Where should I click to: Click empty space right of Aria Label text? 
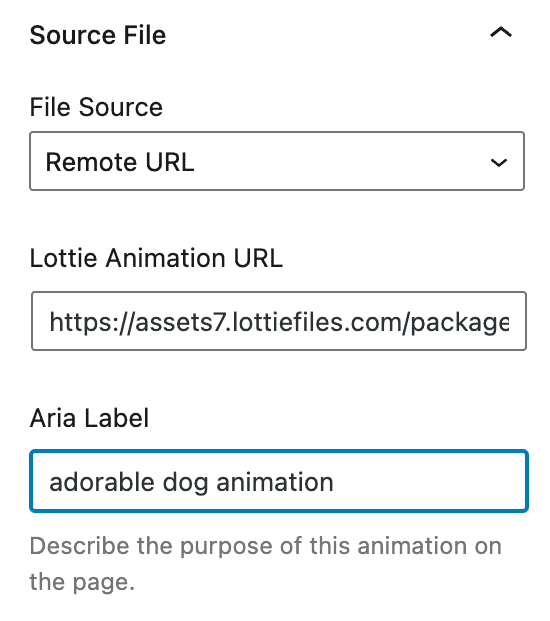coord(428,482)
